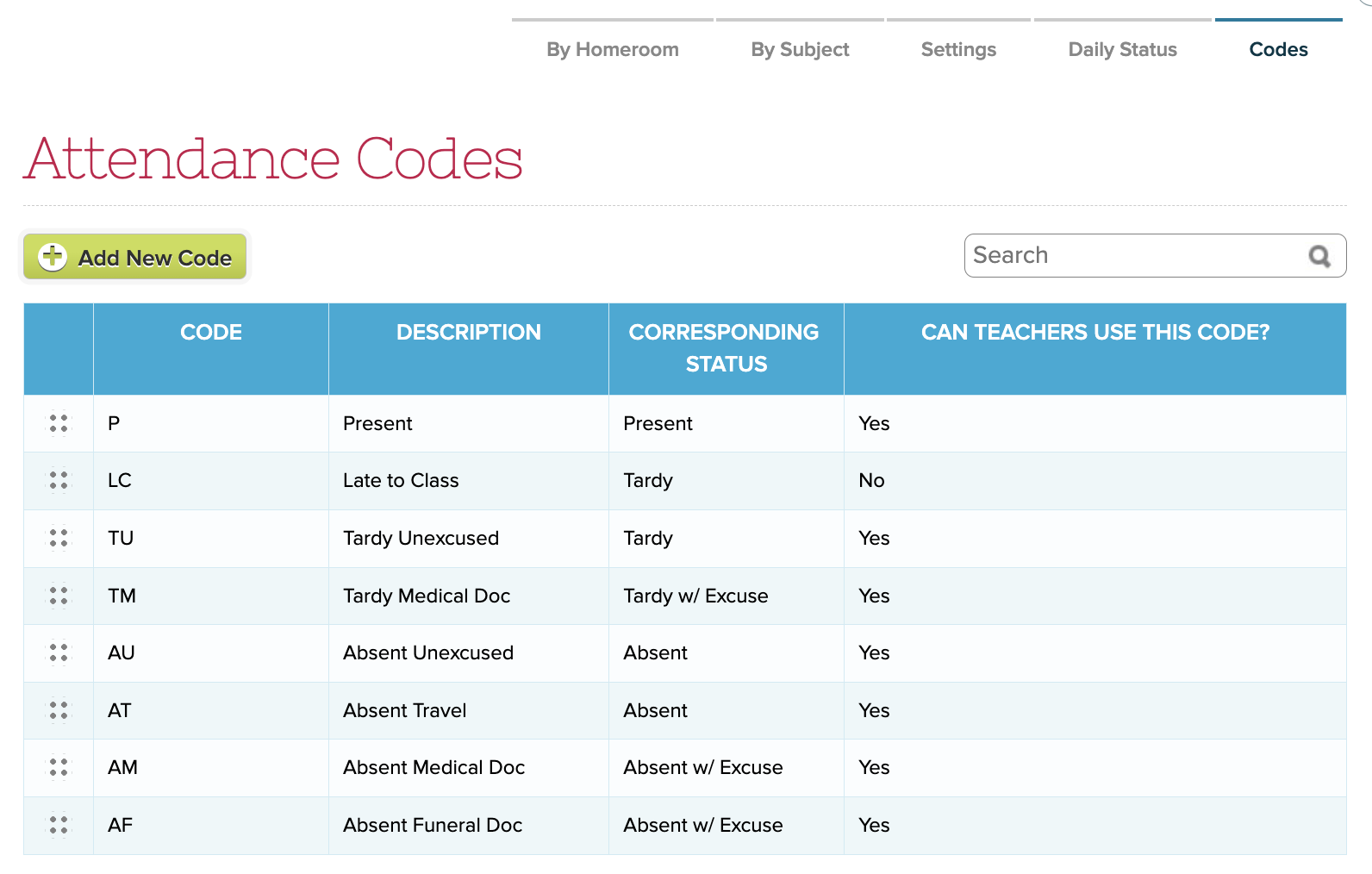Image resolution: width=1372 pixels, height=874 pixels.
Task: Click the Tardy w/ Excuse status cell
Action: tap(695, 596)
